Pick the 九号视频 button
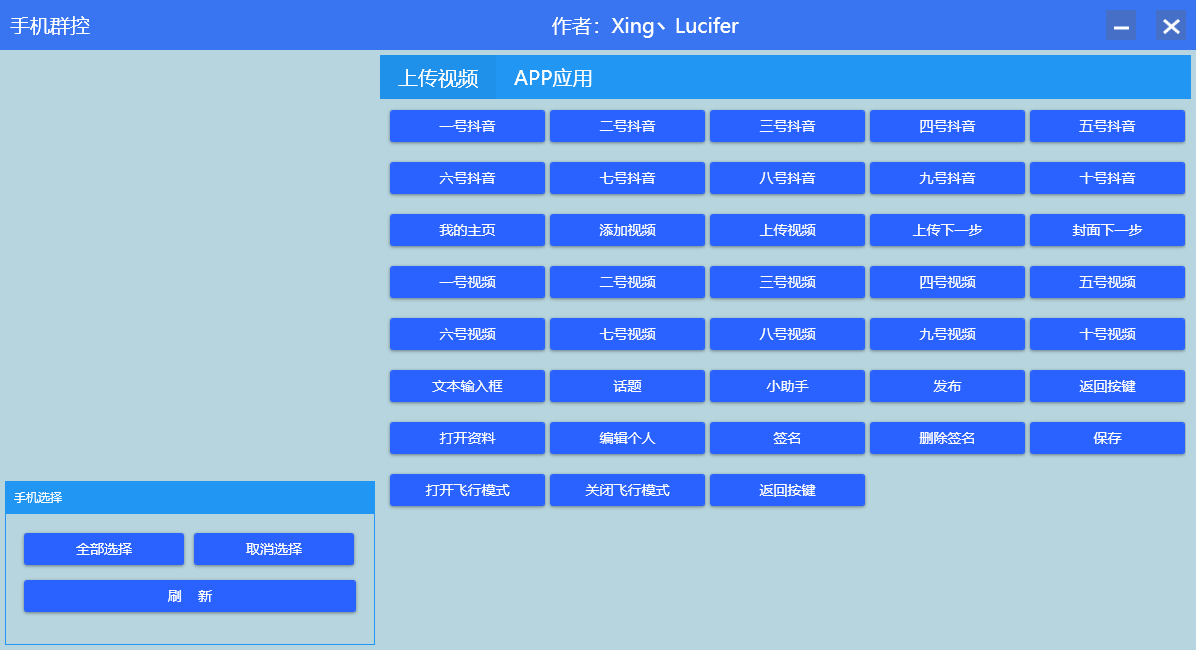 click(947, 334)
